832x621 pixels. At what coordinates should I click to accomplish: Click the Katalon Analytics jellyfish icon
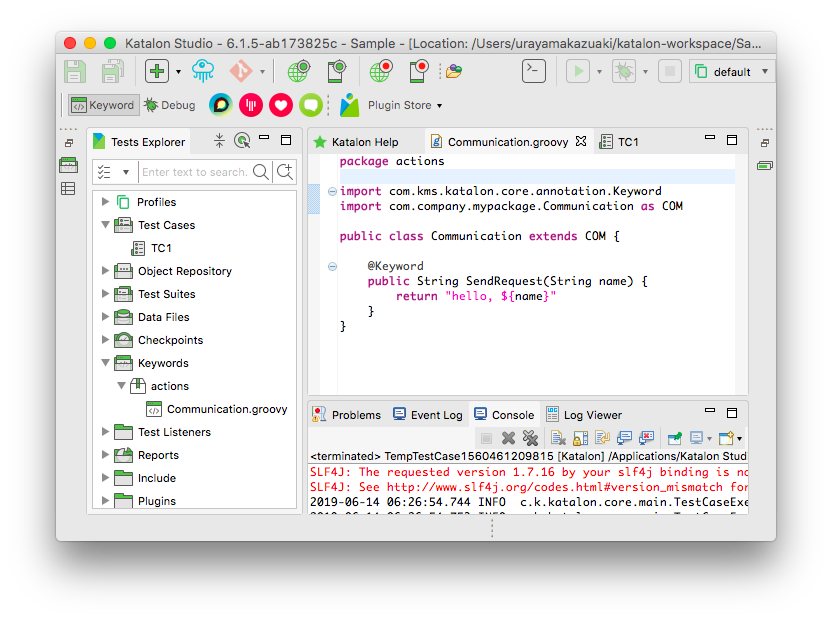tap(203, 71)
